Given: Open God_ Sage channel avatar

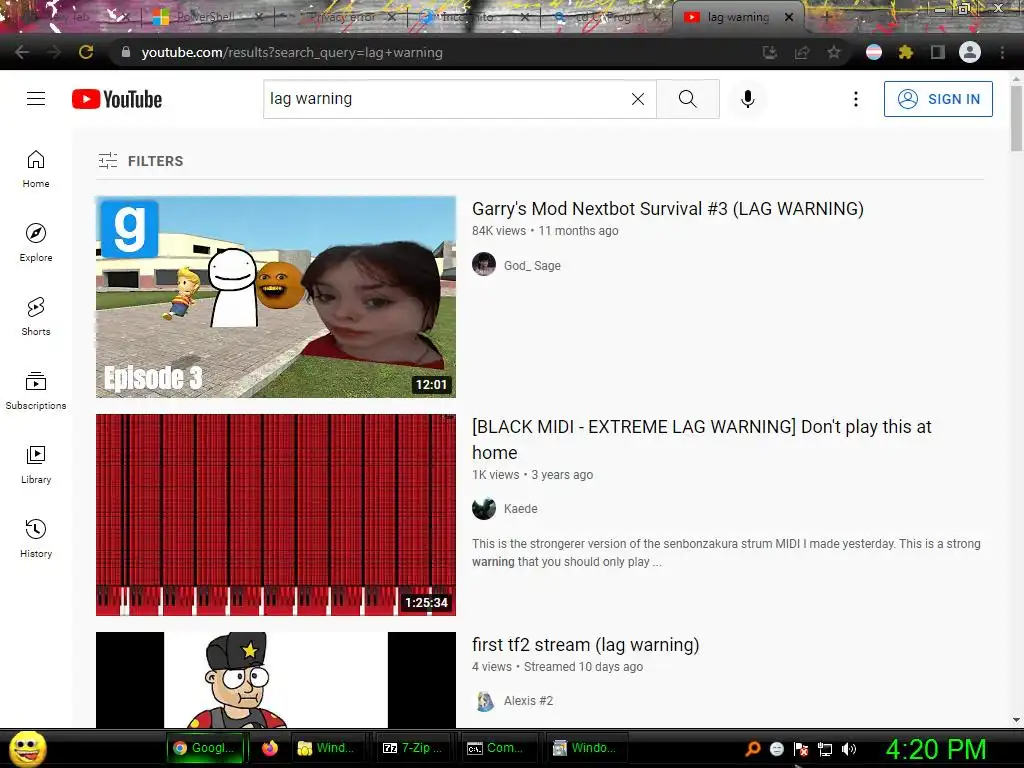Looking at the screenshot, I should point(484,264).
